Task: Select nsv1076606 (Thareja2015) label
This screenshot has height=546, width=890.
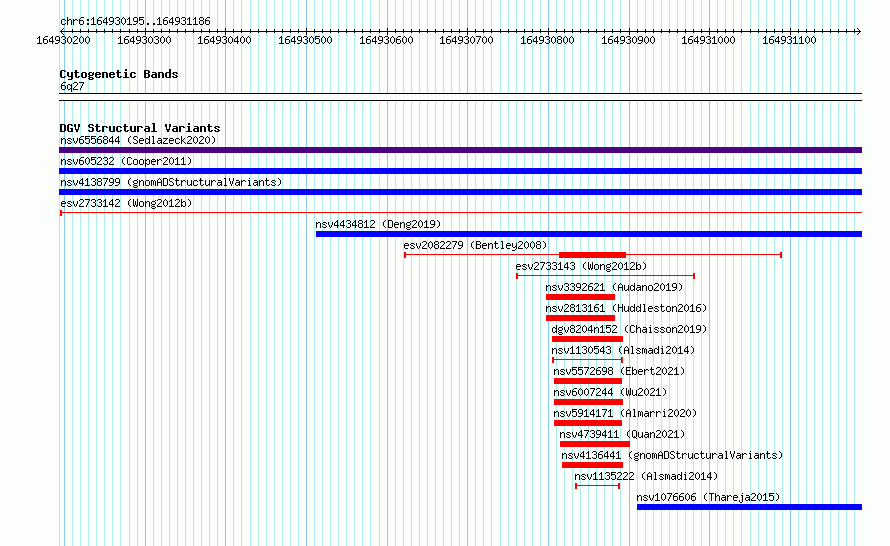Action: point(708,497)
